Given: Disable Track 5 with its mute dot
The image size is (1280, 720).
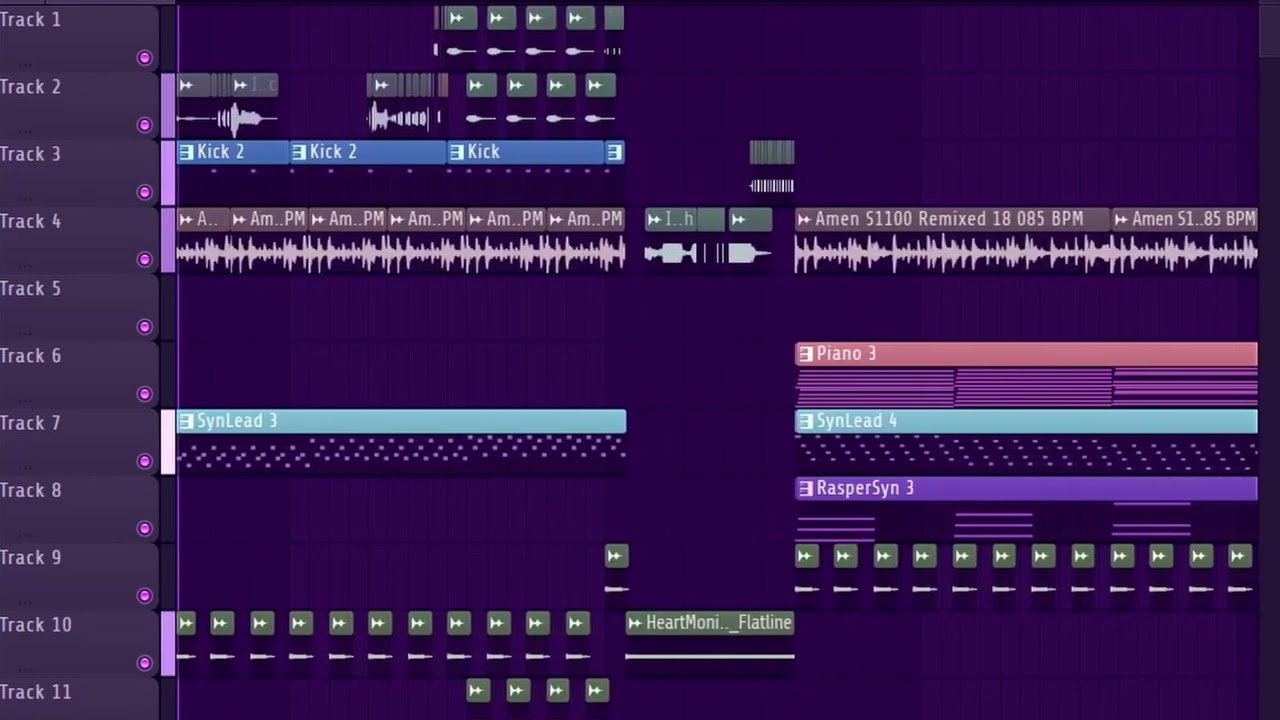Looking at the screenshot, I should 144,327.
